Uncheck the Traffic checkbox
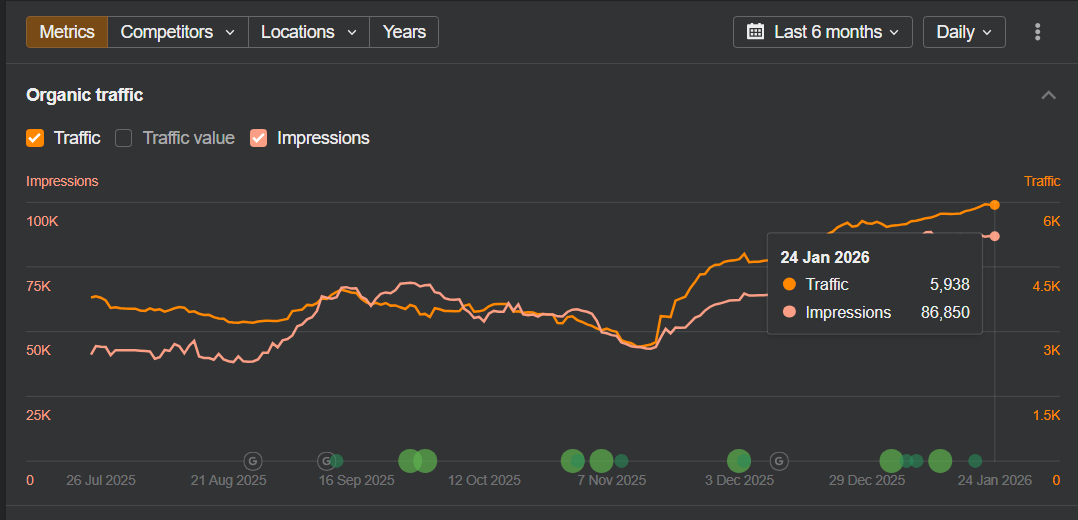 point(36,138)
